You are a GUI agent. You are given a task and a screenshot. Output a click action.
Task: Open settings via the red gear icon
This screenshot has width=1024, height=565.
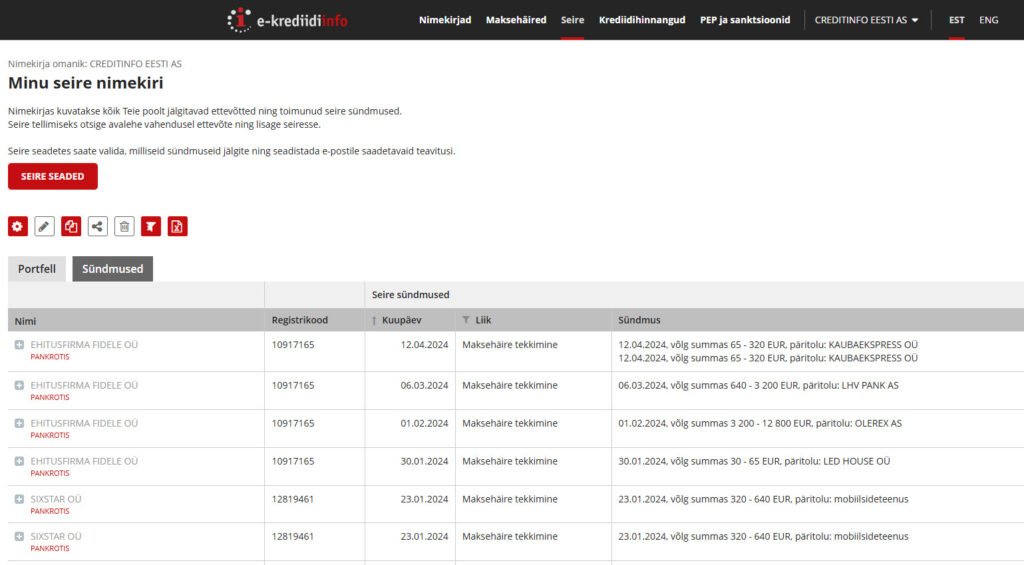18,227
